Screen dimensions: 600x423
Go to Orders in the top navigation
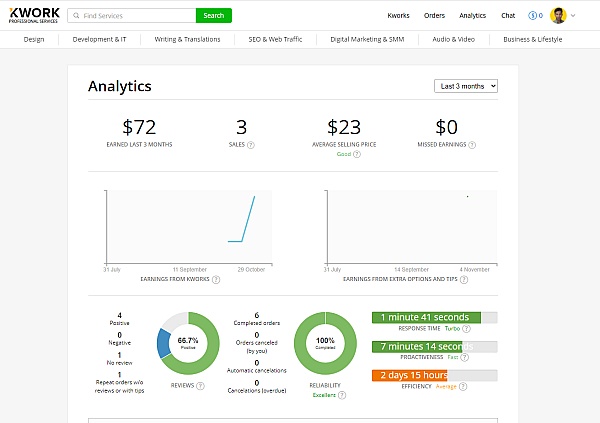pos(434,16)
